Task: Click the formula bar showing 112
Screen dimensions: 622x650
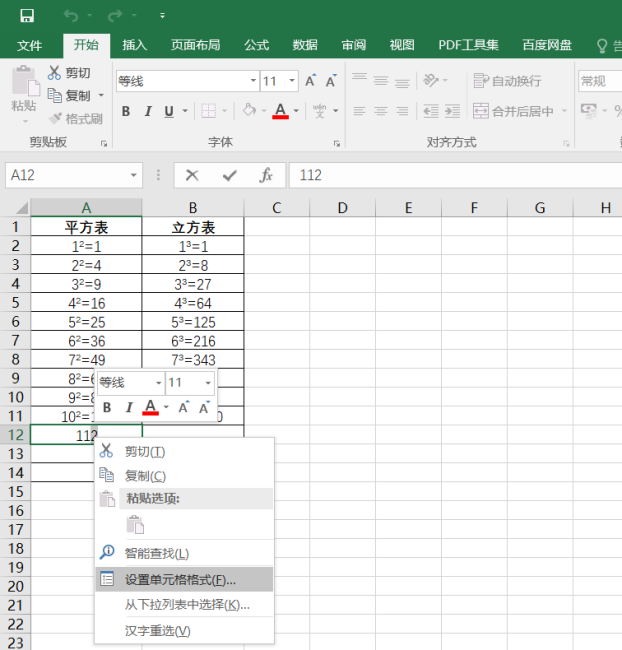Action: pyautogui.click(x=455, y=175)
